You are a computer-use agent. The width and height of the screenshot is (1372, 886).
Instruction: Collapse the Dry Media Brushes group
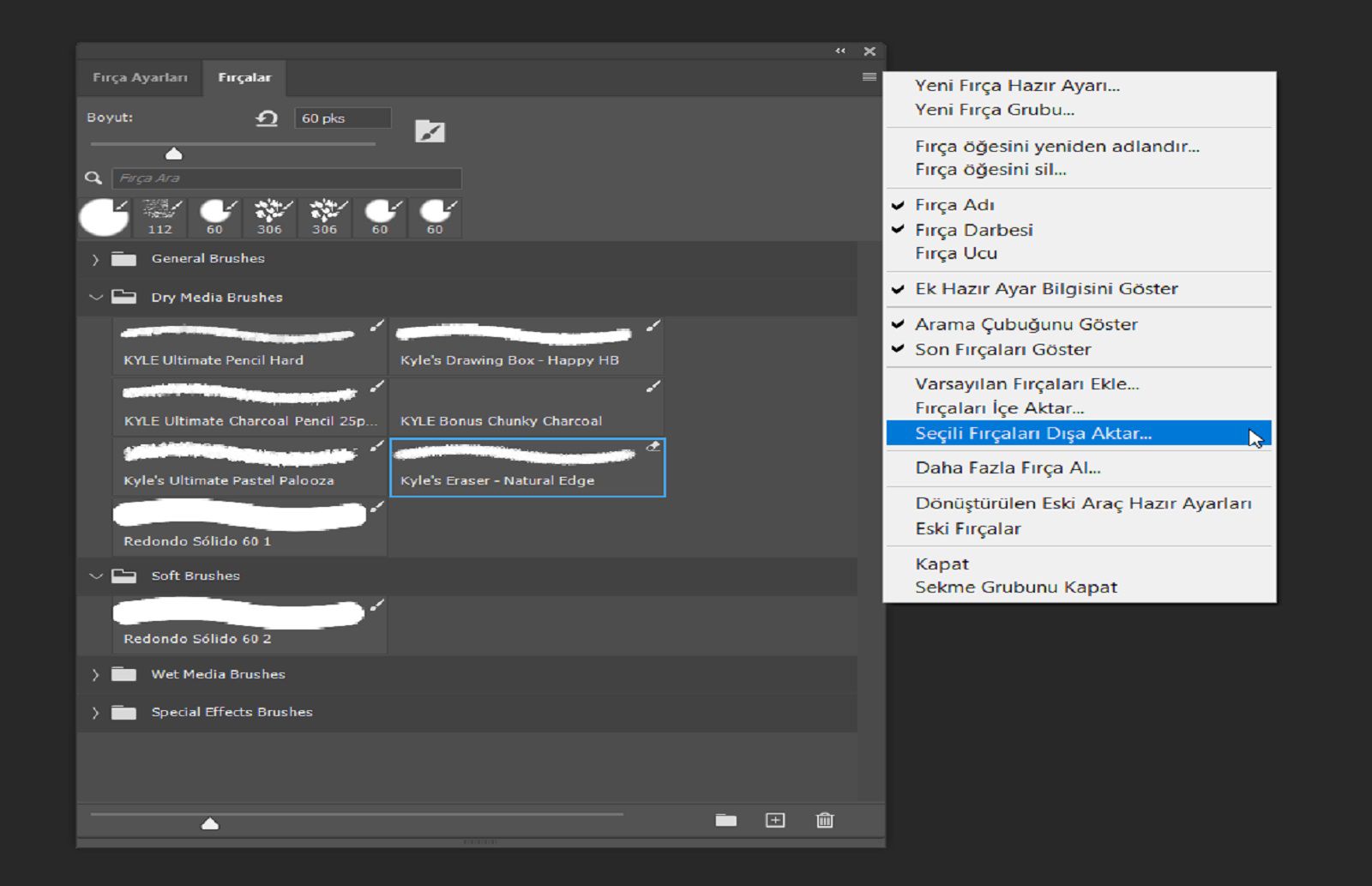(95, 298)
